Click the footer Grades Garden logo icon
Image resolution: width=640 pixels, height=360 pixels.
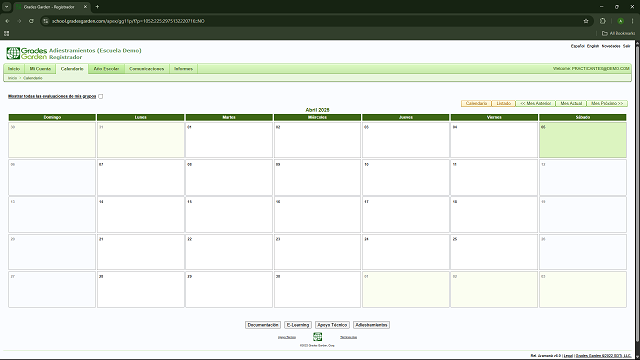click(x=318, y=337)
